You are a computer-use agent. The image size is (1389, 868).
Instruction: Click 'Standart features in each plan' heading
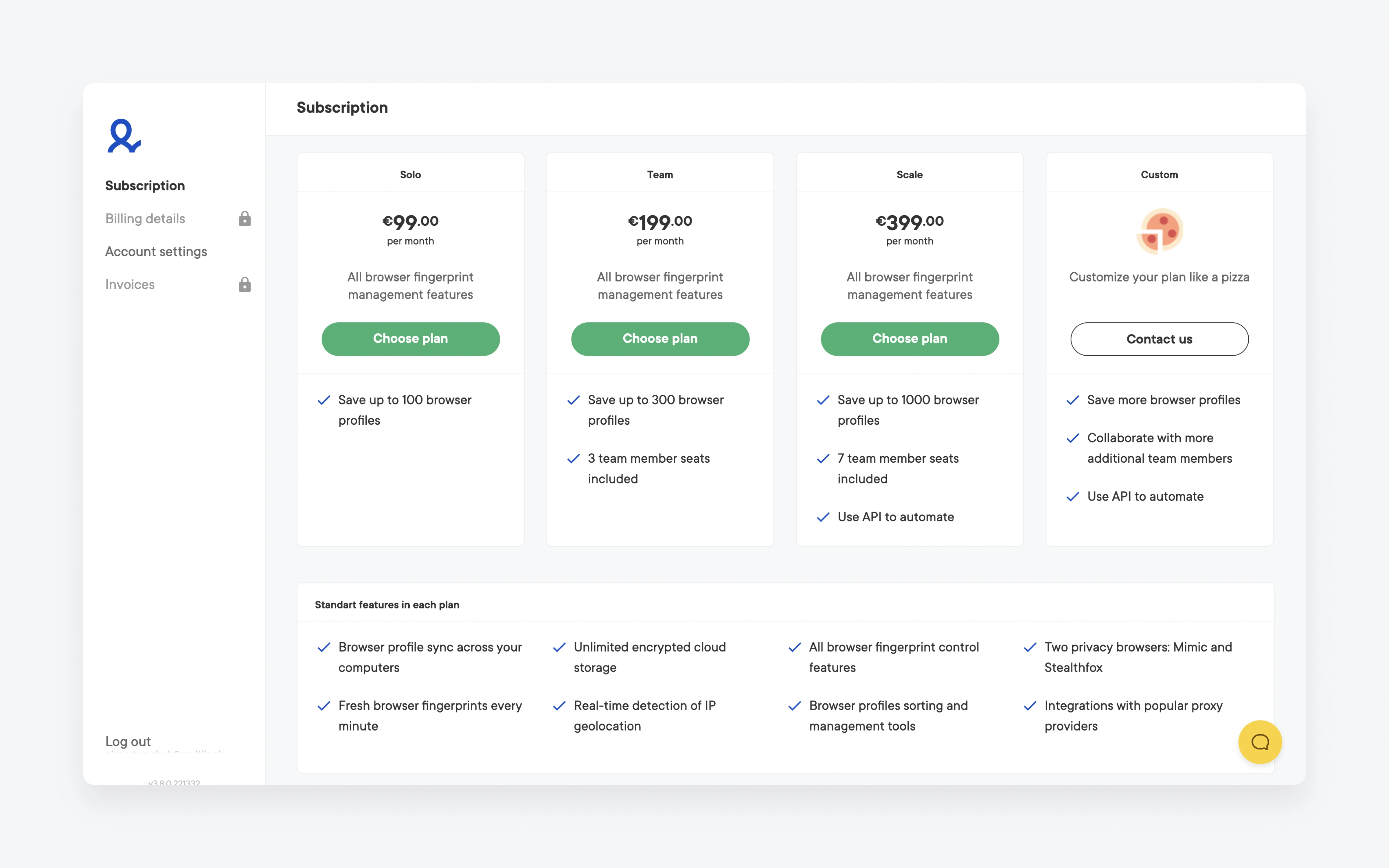click(x=387, y=604)
